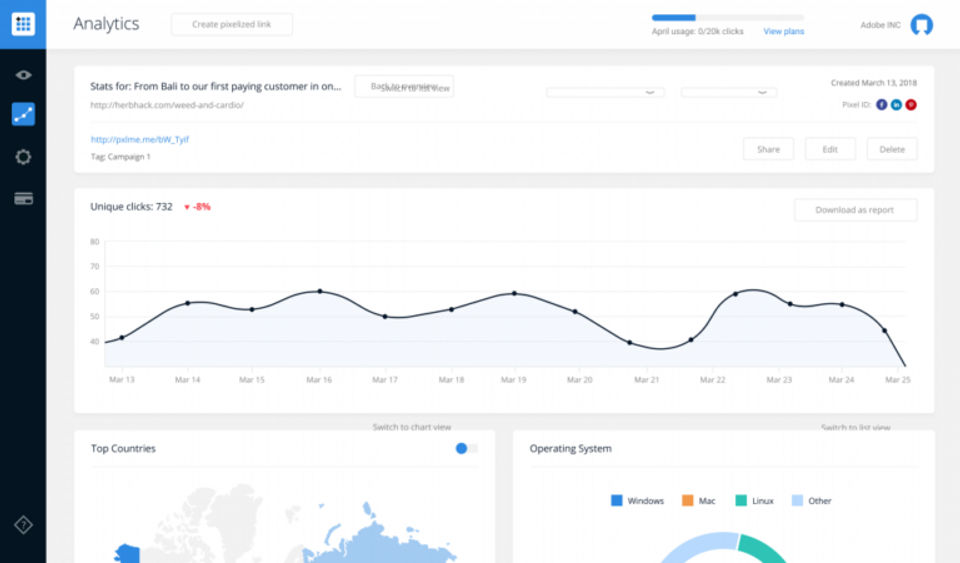The height and width of the screenshot is (563, 960).
Task: Click the Analytics page title
Action: pyautogui.click(x=107, y=24)
